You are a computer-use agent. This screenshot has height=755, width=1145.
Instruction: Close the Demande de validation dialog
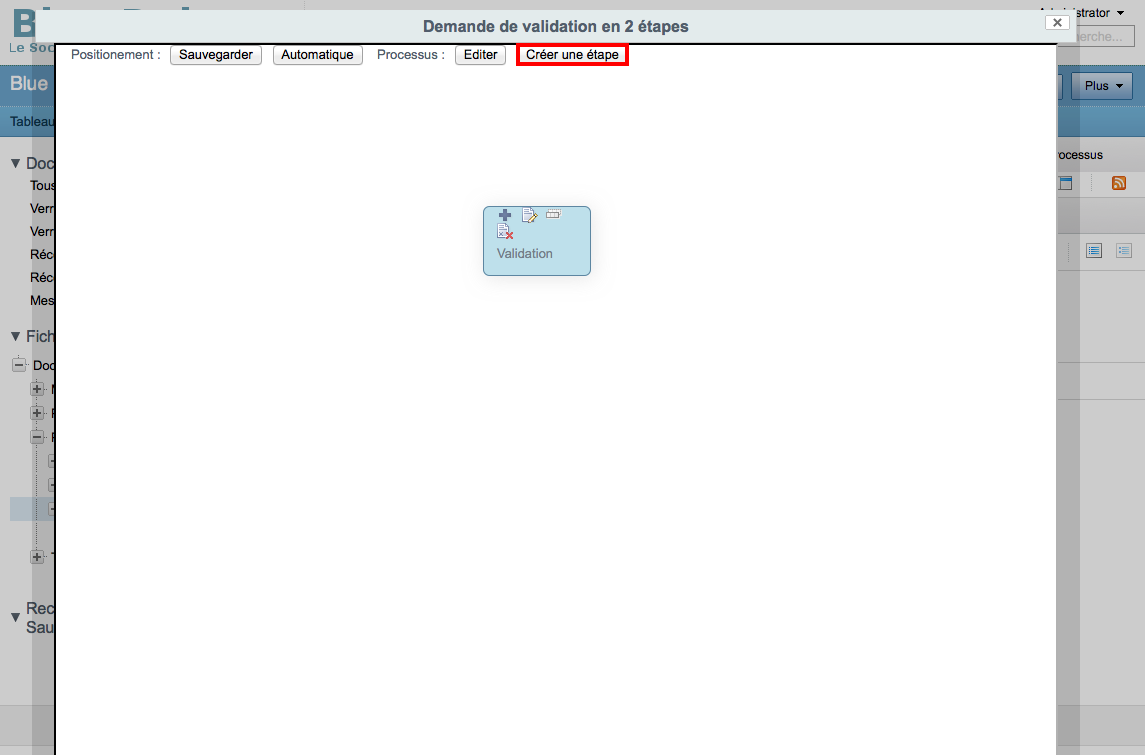(1057, 23)
